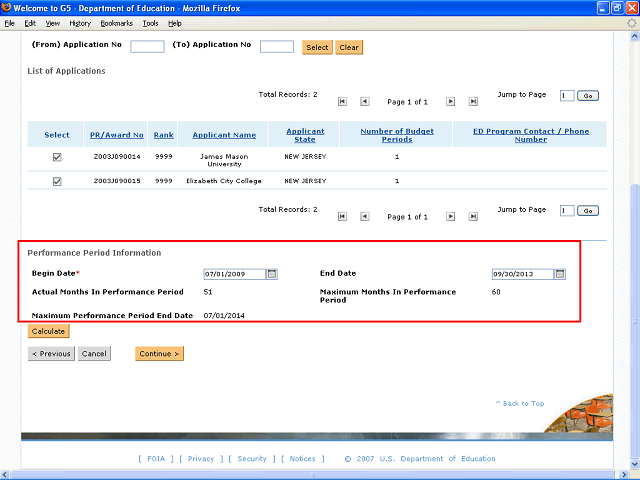Go to last page in top pagination
Screen dimensions: 640x480
(x=473, y=101)
